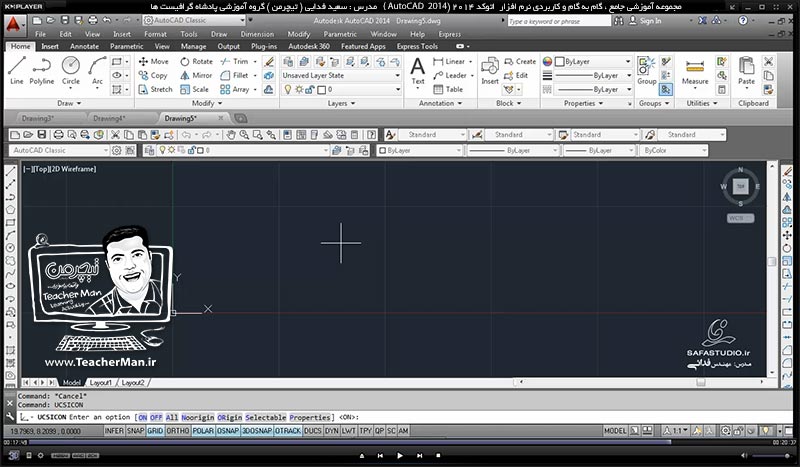Expand the Layers panel
Viewport: 800px width, 467px height.
341,103
